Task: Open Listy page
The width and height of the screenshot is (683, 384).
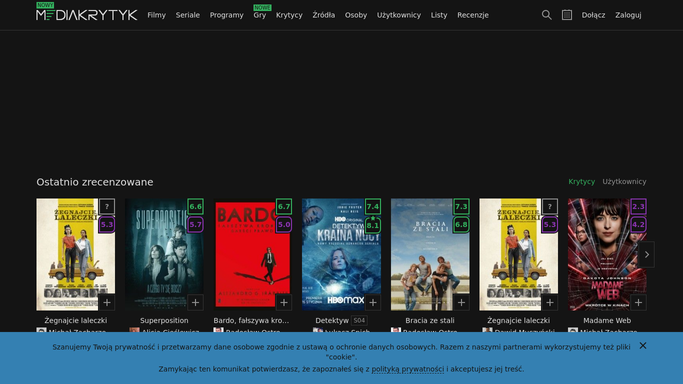Action: point(439,15)
